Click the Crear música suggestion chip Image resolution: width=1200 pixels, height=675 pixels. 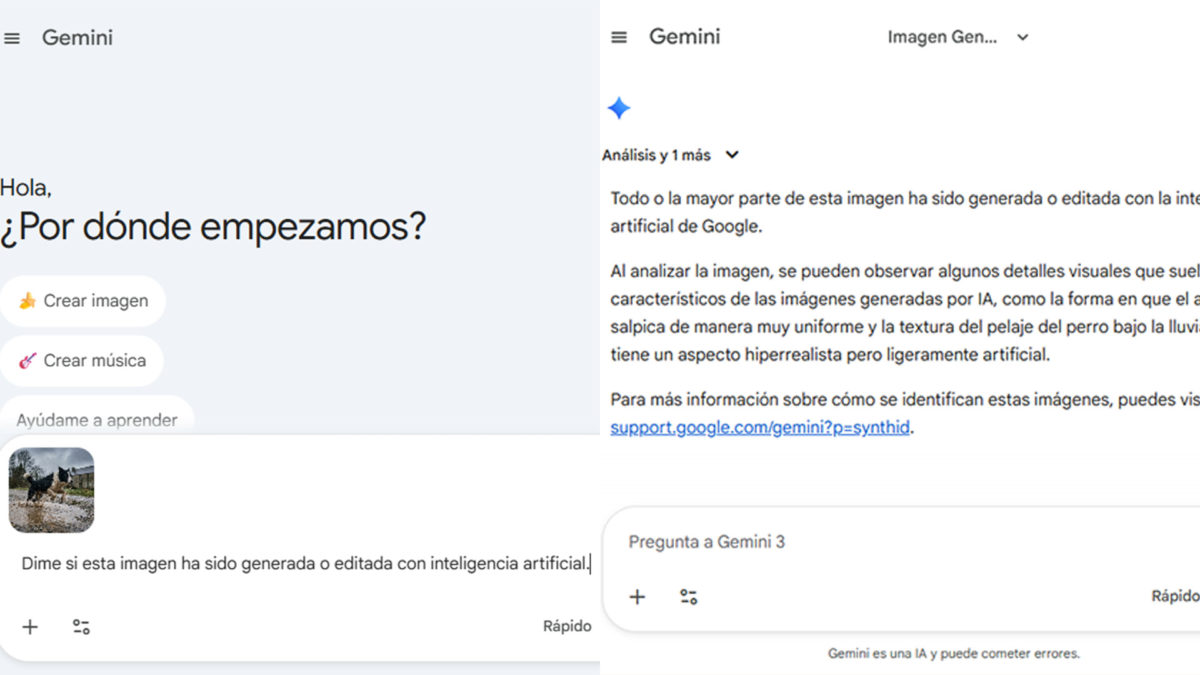(82, 361)
